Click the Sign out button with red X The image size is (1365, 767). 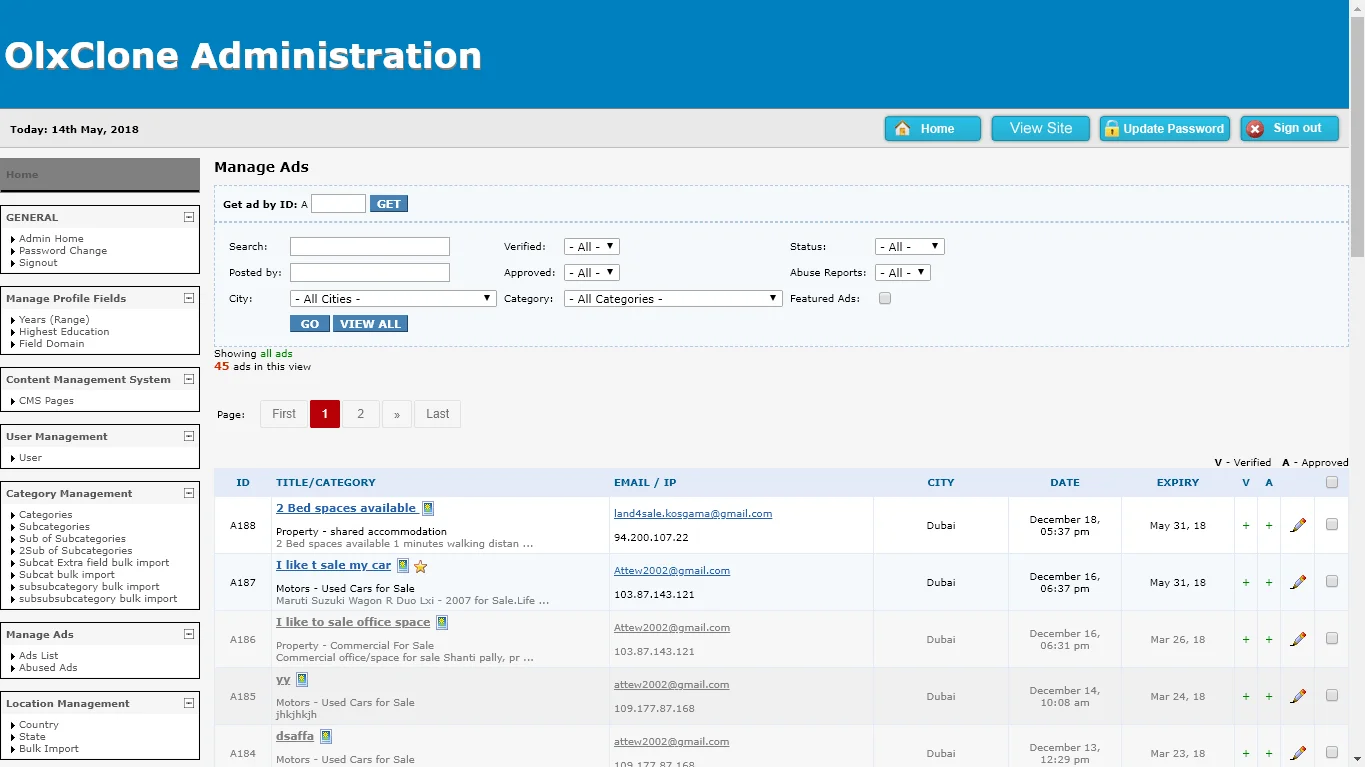[1289, 129]
